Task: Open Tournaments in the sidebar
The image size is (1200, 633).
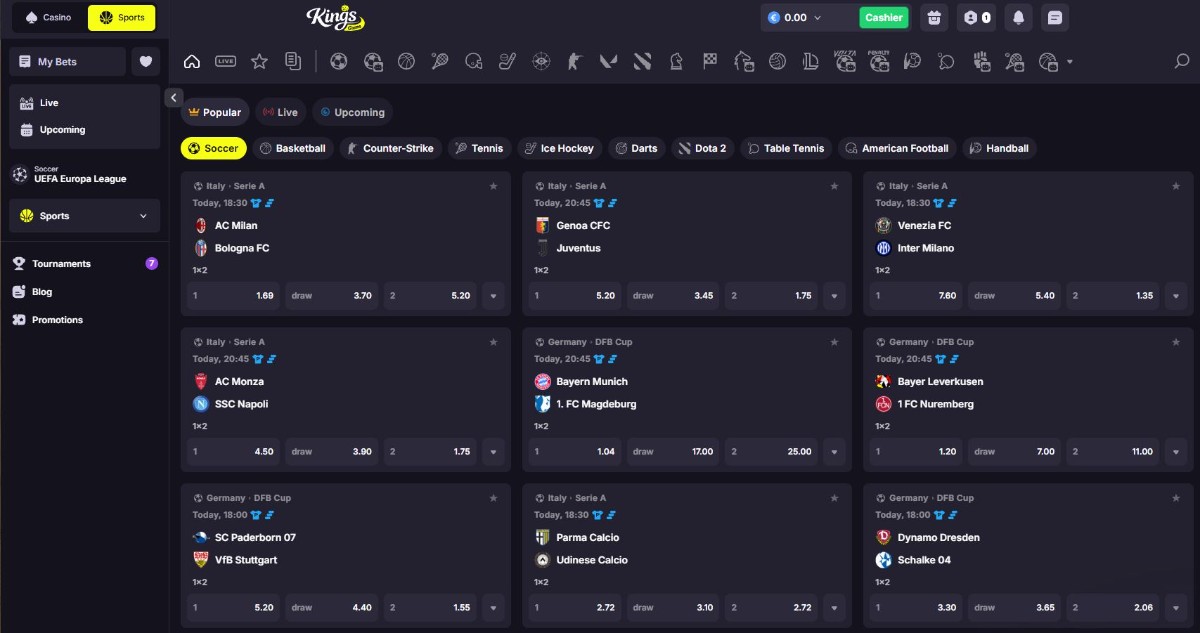Action: coord(85,264)
